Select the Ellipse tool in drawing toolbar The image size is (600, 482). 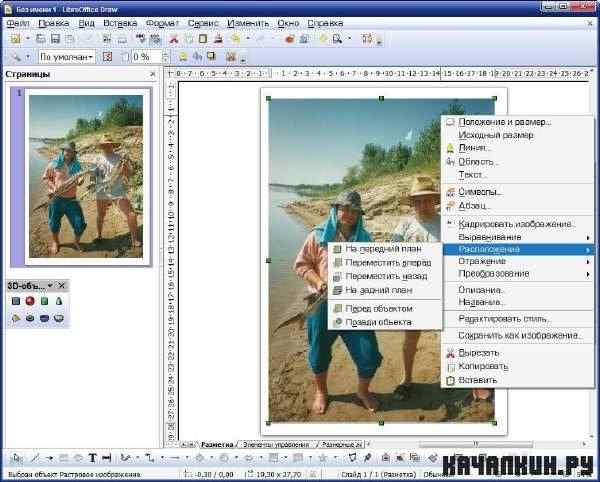click(78, 458)
